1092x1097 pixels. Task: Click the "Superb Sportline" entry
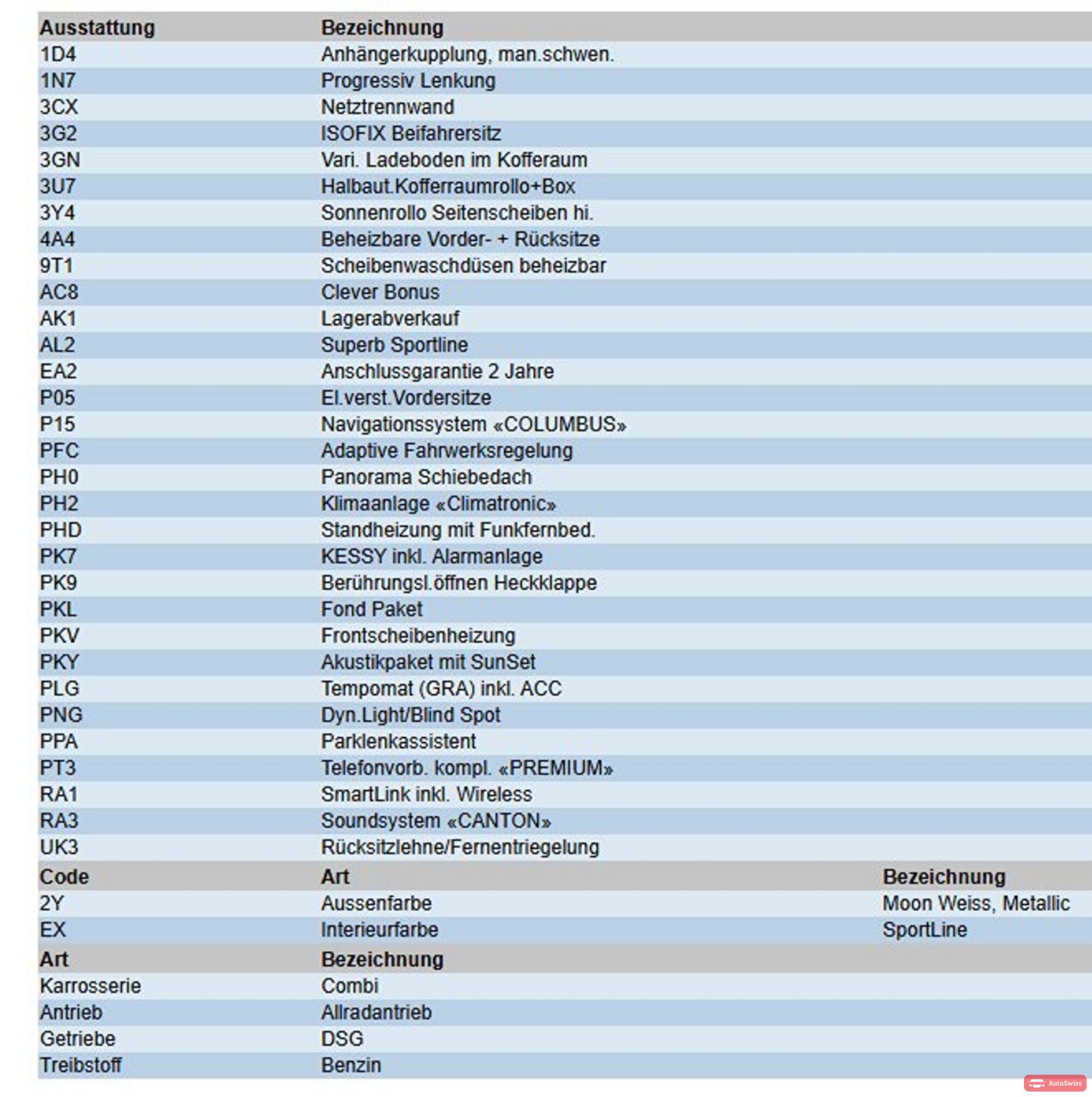tap(394, 344)
